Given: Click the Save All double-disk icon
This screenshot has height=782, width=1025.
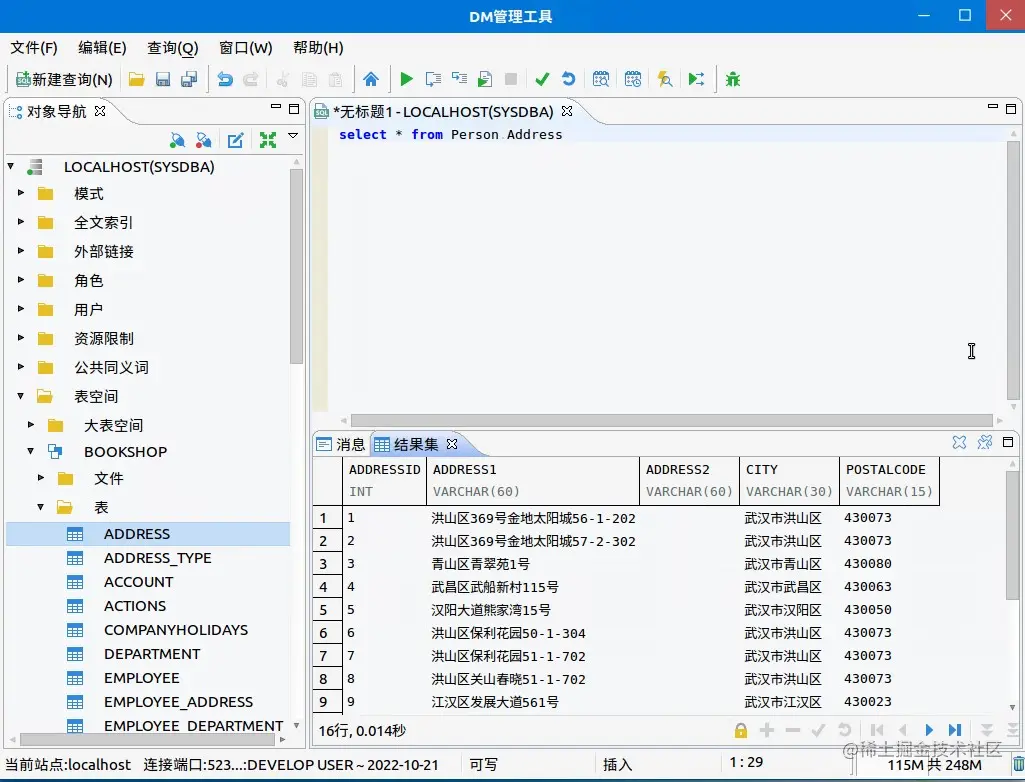Looking at the screenshot, I should click(x=189, y=80).
